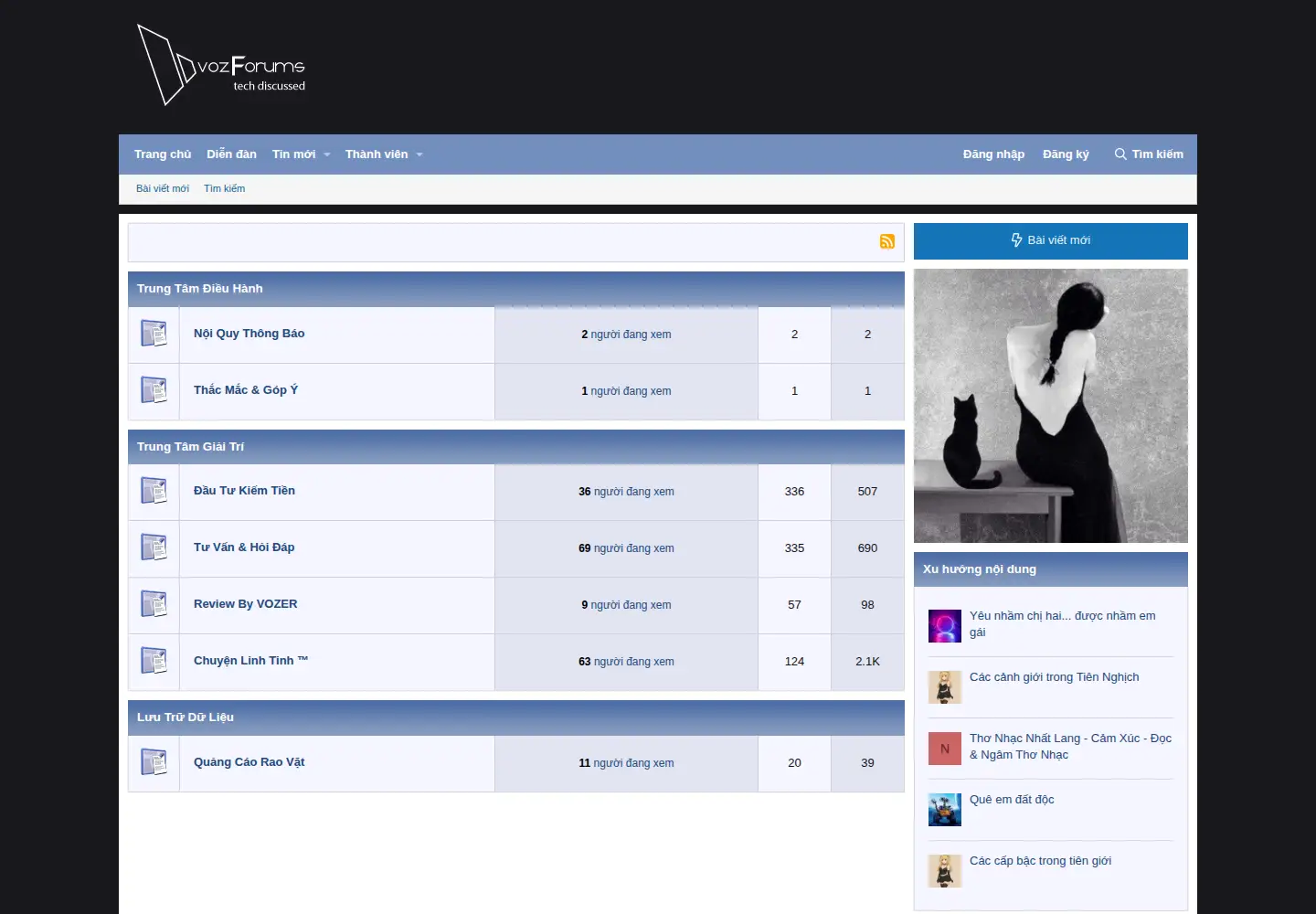Click forum icon beside Thắc Mắc & Góp Ý

click(x=154, y=390)
